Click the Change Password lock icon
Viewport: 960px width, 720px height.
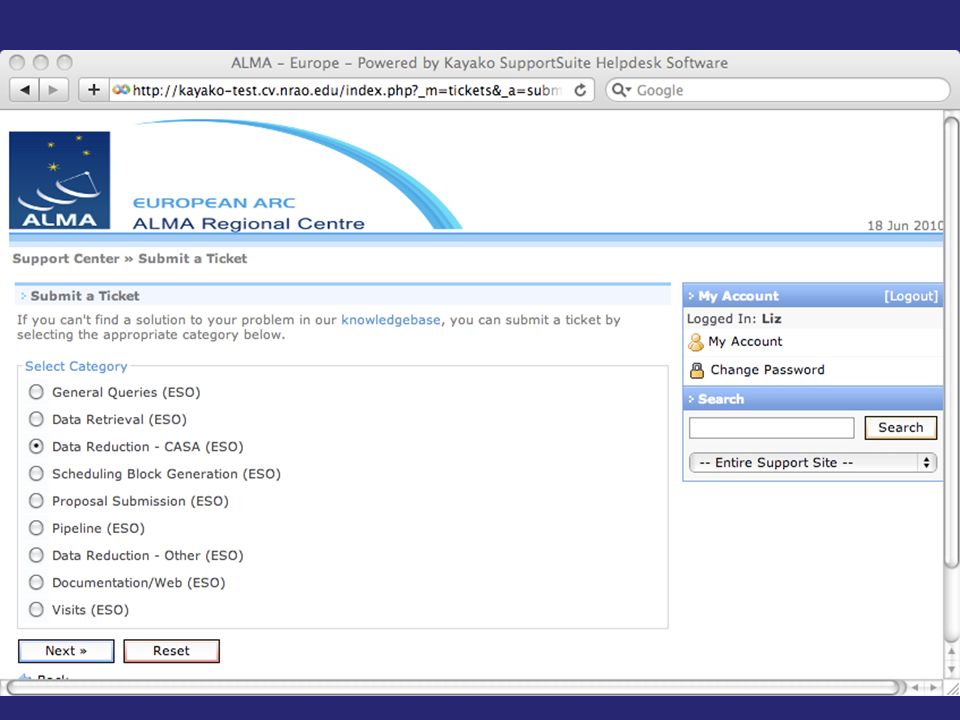[x=697, y=370]
